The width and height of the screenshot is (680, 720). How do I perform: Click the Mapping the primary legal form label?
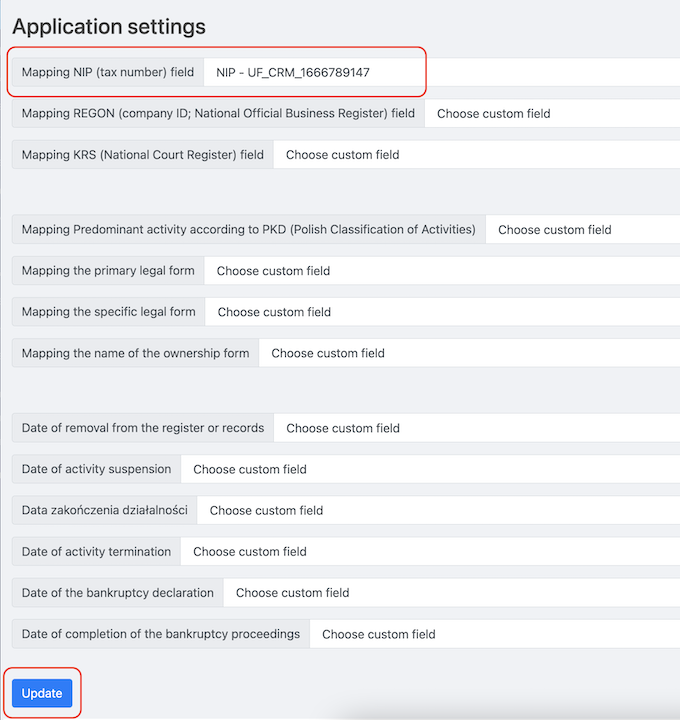108,271
